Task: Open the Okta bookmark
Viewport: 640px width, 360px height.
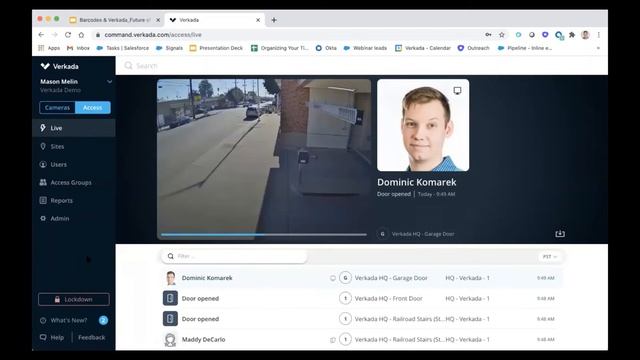Action: click(326, 48)
